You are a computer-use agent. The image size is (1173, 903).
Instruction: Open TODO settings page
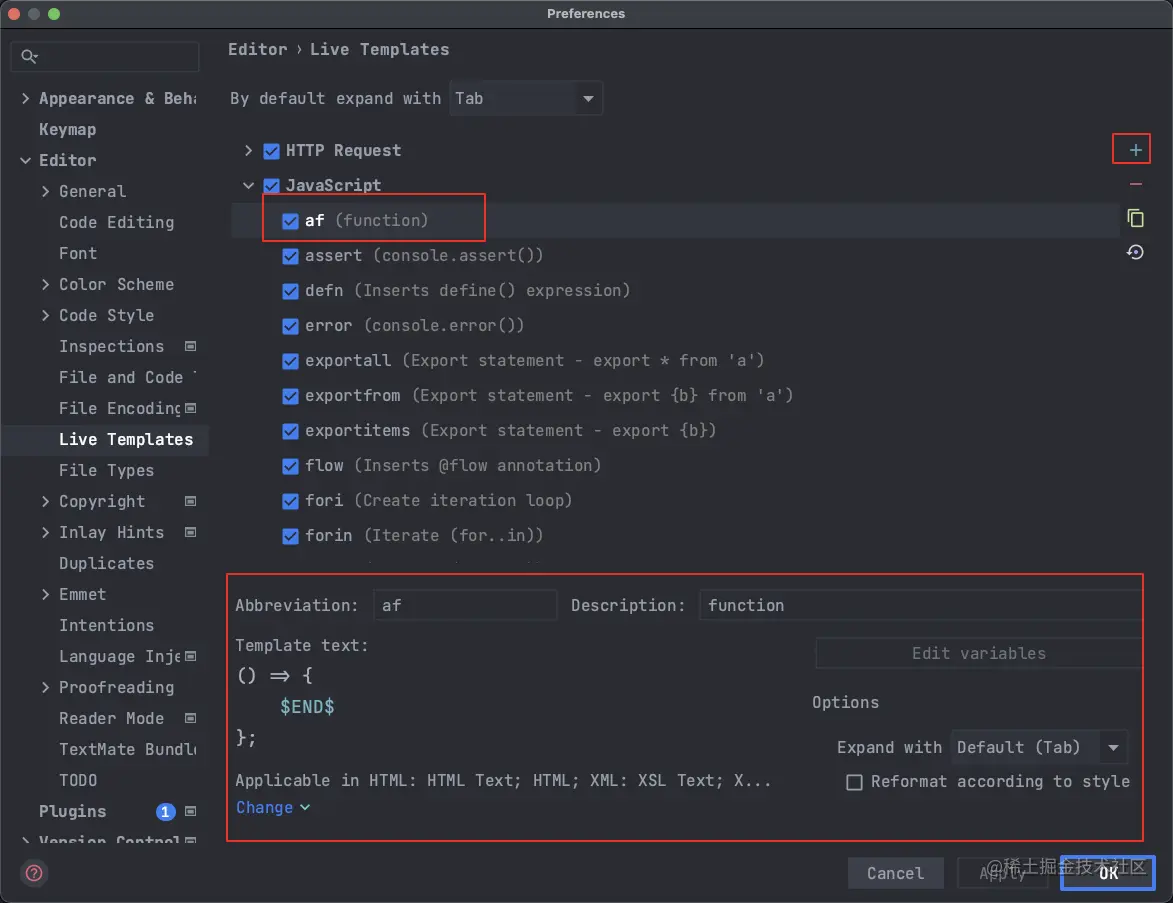tap(78, 780)
